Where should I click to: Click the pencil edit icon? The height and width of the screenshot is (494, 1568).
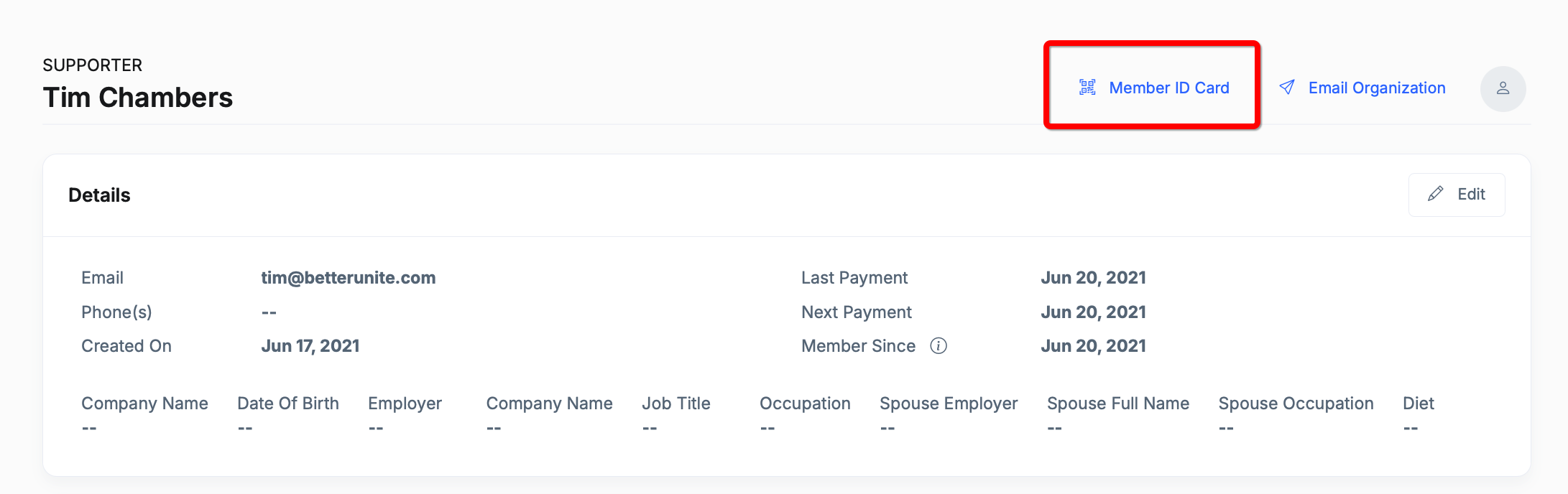(1436, 194)
